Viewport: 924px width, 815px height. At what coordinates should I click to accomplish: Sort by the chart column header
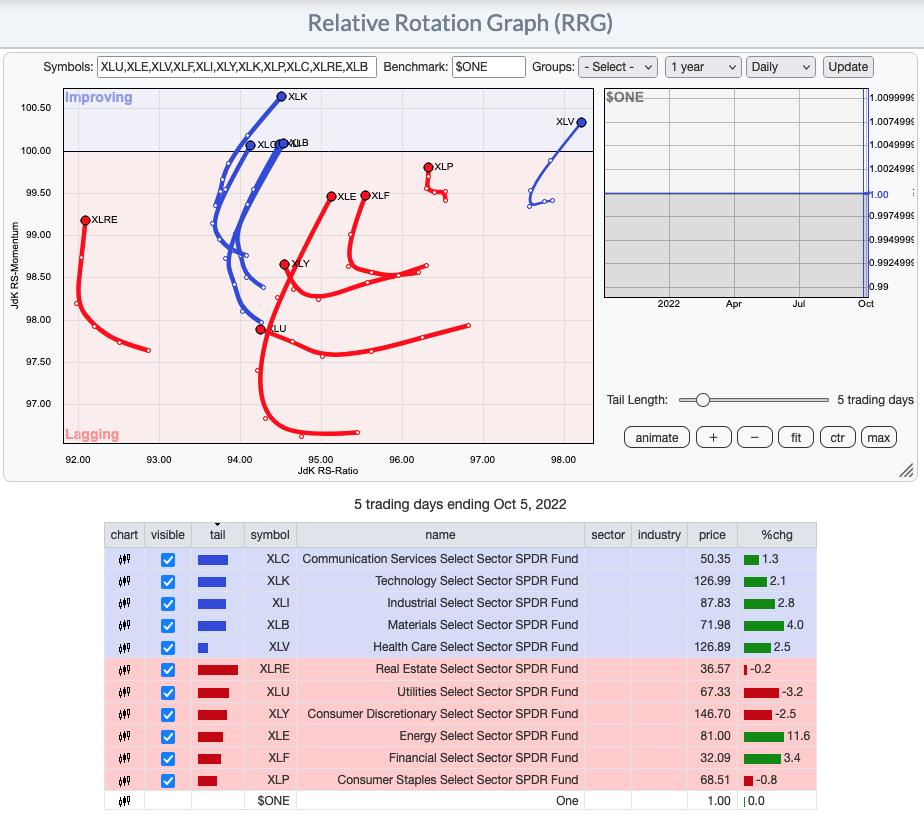[x=124, y=535]
